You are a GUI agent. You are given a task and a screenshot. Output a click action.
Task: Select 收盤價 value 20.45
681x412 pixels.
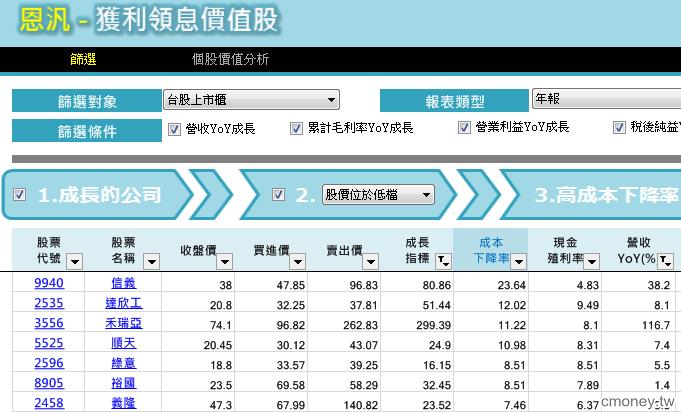tap(218, 345)
